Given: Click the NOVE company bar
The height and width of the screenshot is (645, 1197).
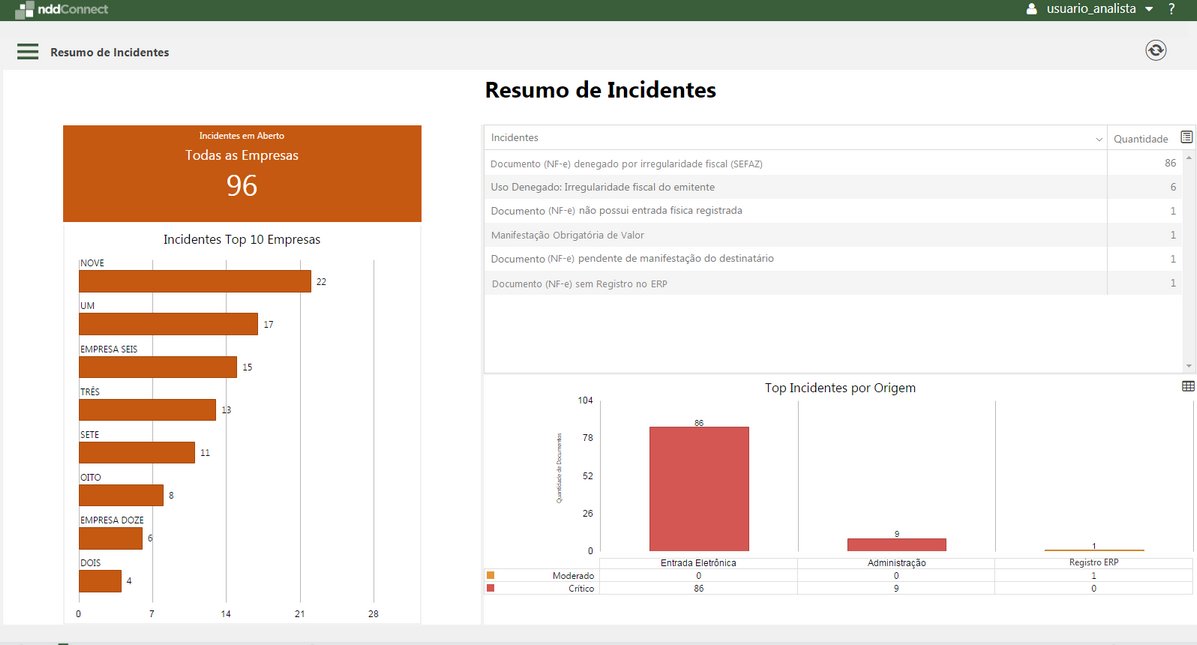Looking at the screenshot, I should (x=195, y=282).
